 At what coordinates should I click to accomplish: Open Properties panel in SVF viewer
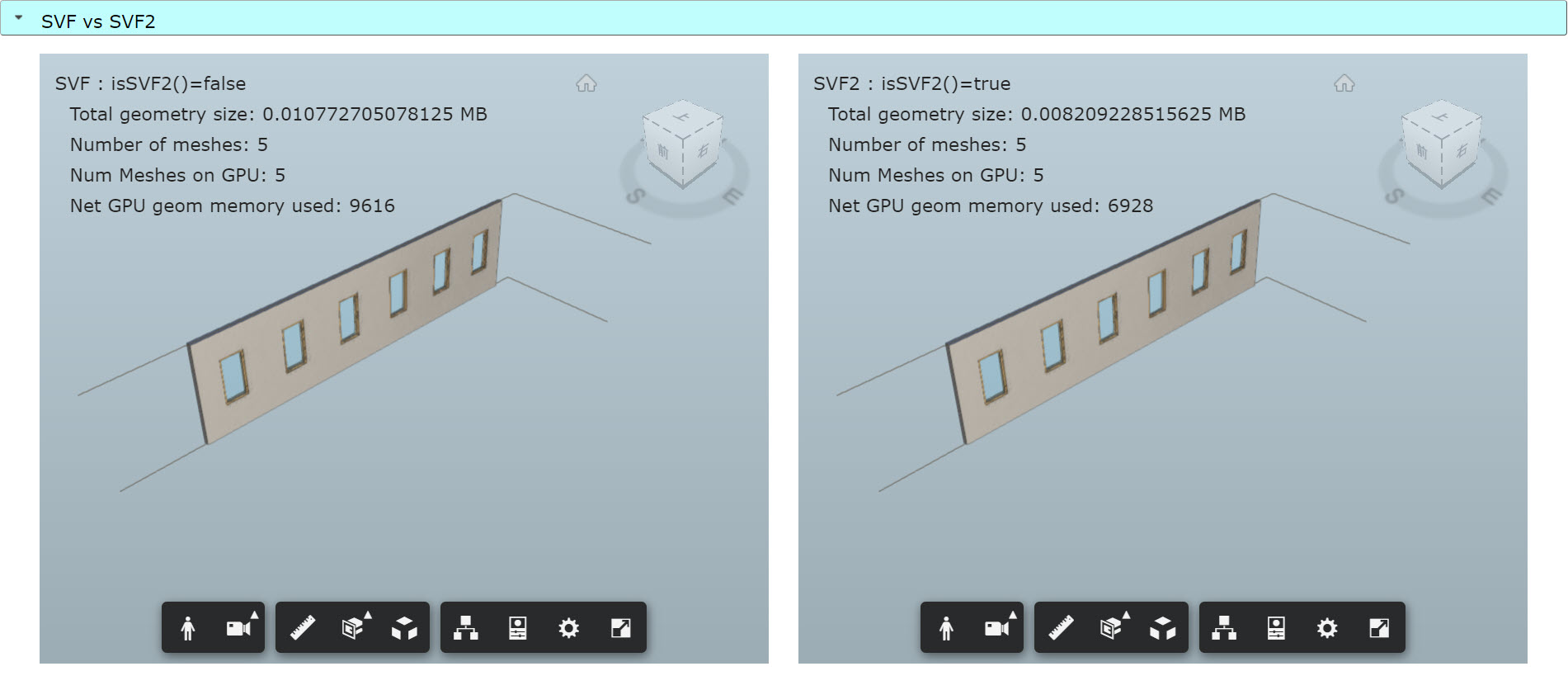pos(518,628)
